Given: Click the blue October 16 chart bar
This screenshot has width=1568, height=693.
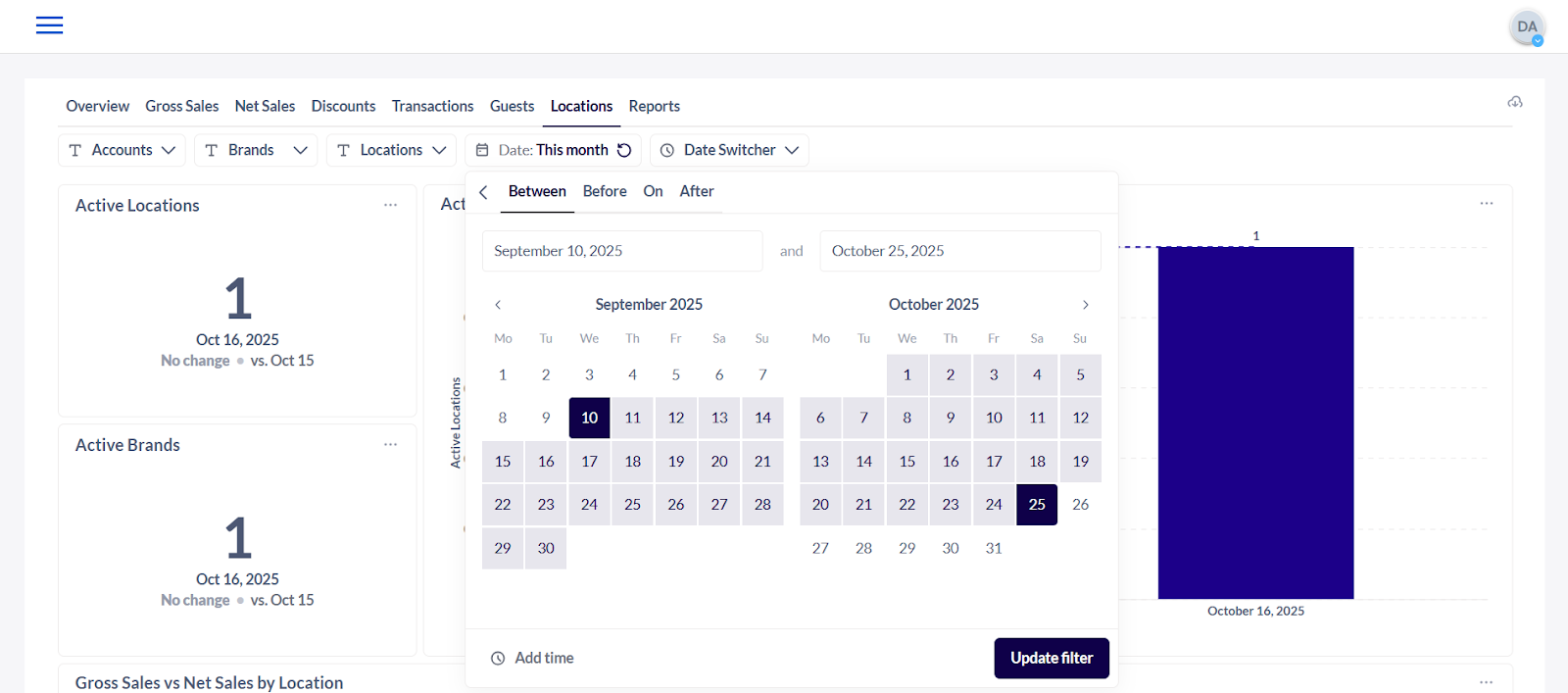Looking at the screenshot, I should 1255,421.
